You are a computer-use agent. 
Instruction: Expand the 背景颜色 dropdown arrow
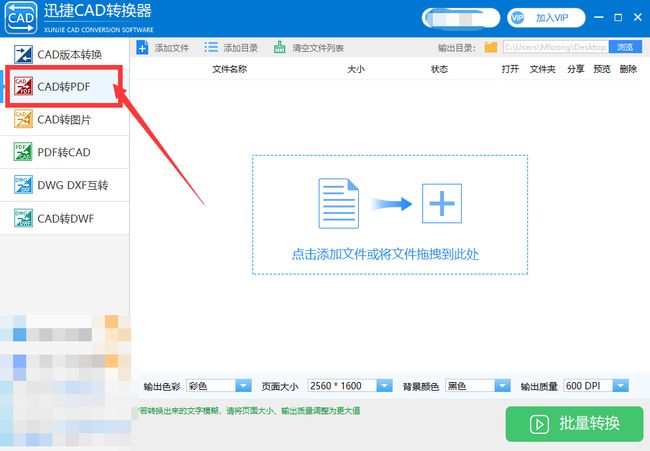(502, 386)
